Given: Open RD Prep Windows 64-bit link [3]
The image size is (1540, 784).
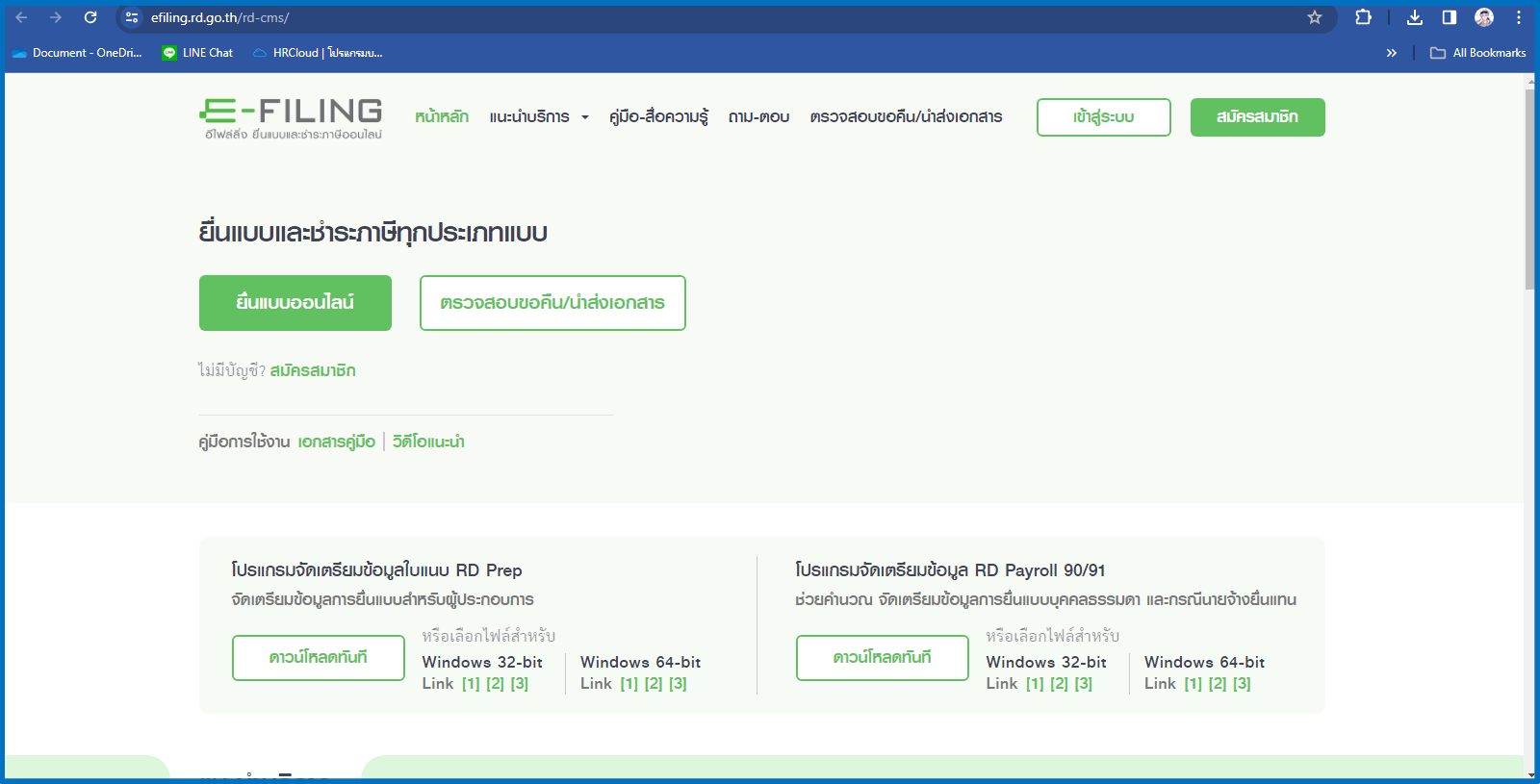Looking at the screenshot, I should click(x=678, y=684).
